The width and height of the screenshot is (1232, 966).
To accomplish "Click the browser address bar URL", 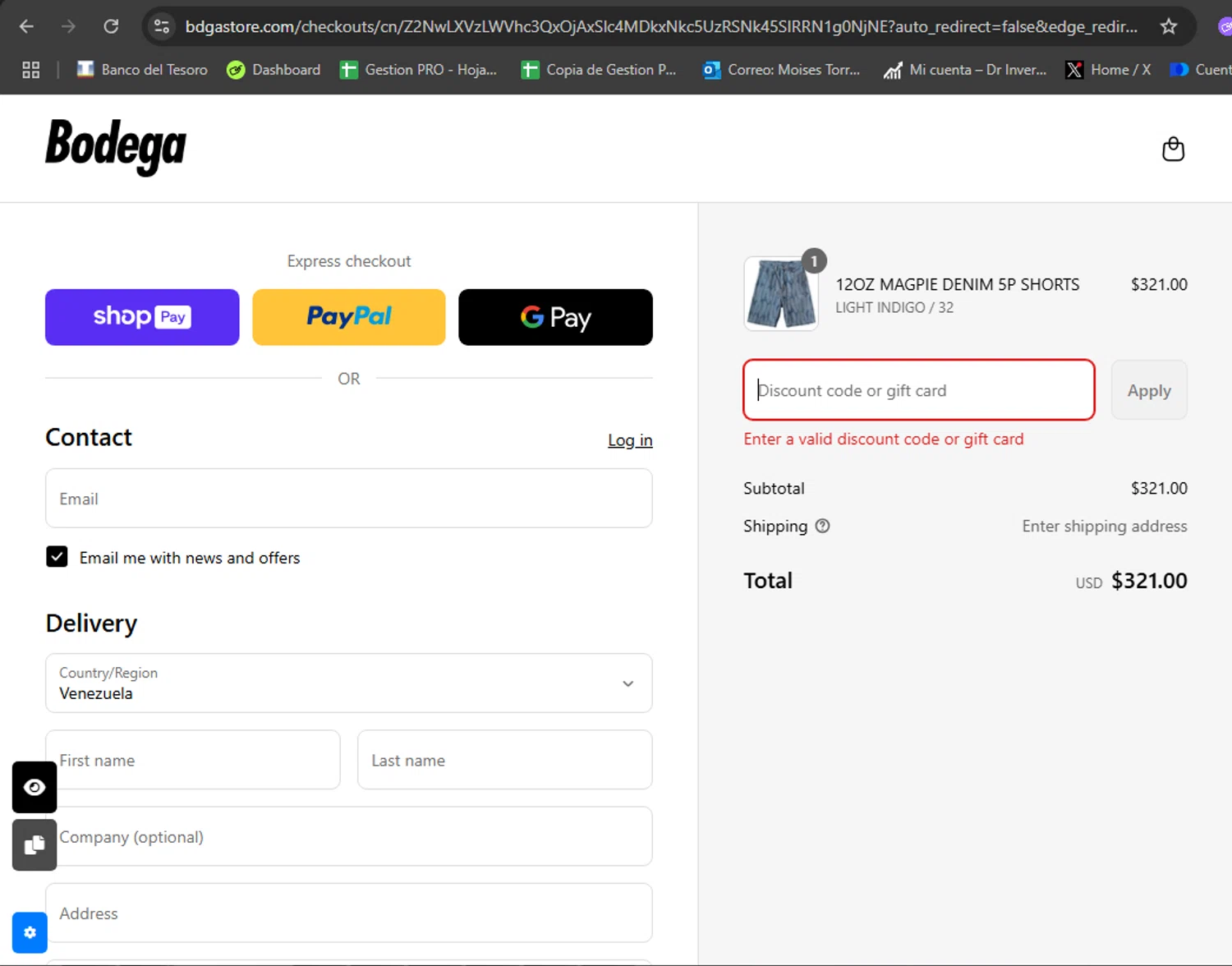I will click(x=661, y=26).
